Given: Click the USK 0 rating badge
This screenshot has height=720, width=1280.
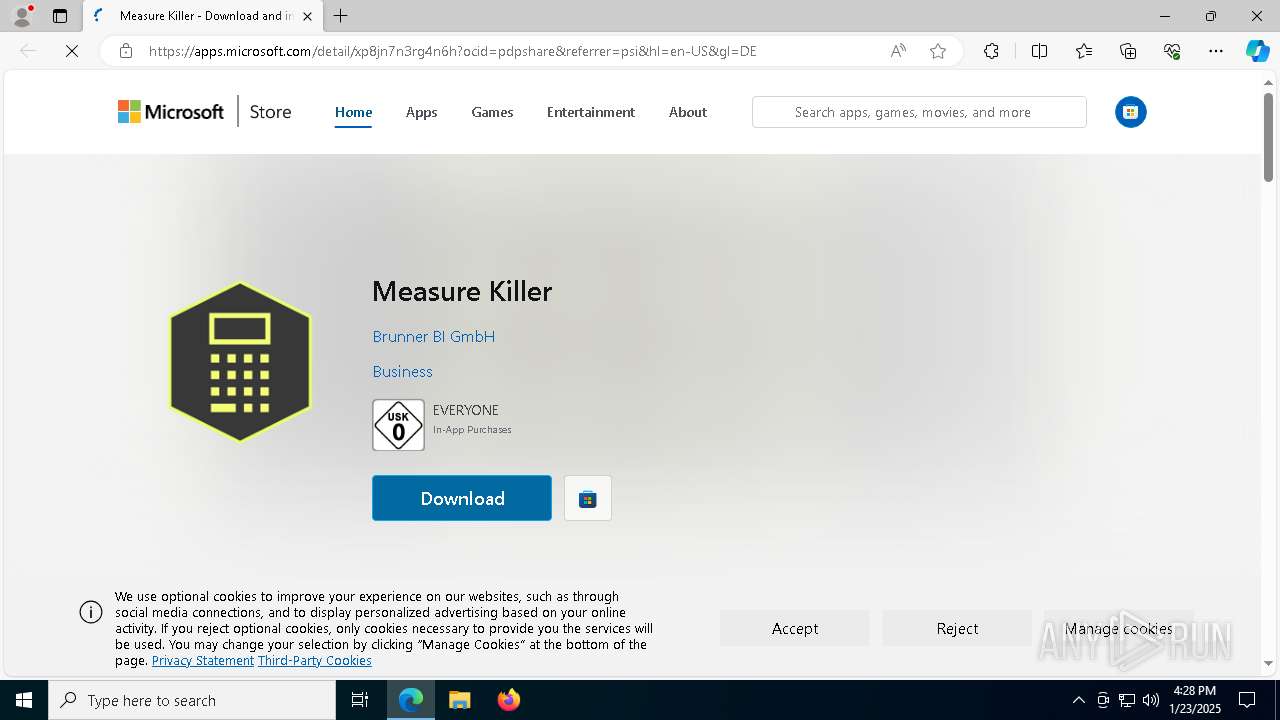Looking at the screenshot, I should (x=398, y=425).
